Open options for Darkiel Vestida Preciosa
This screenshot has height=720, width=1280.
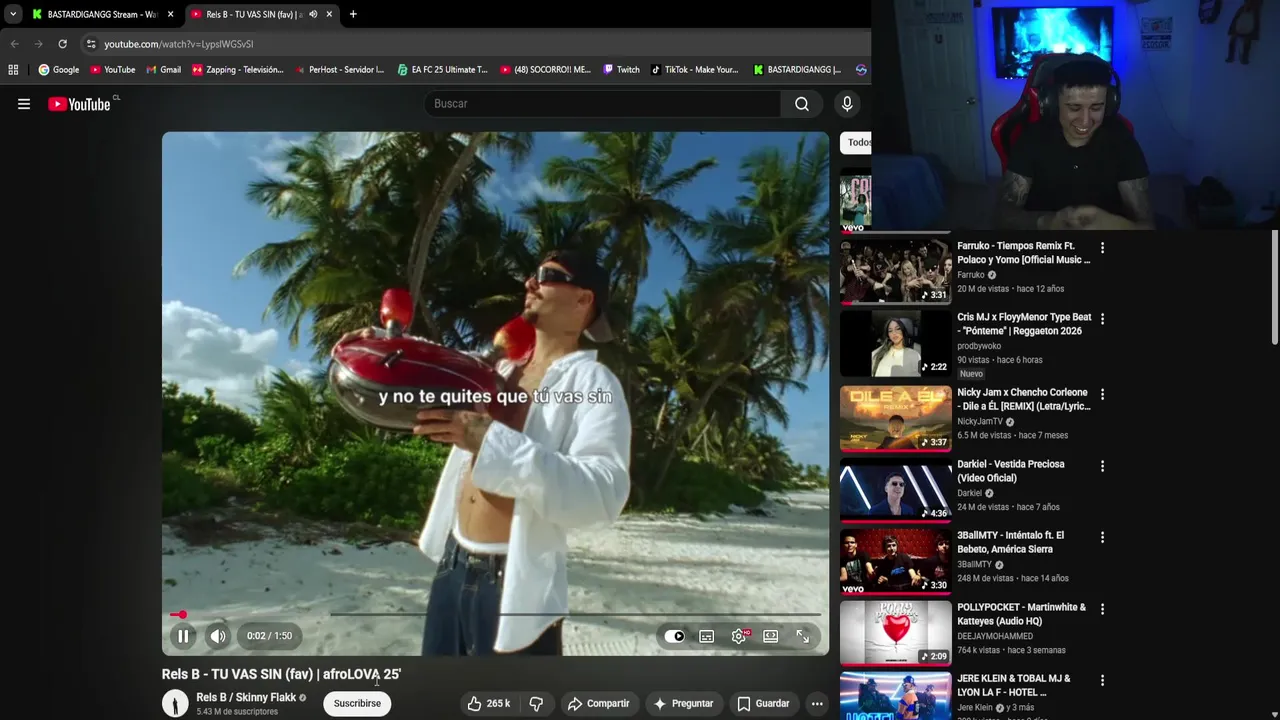click(1102, 466)
